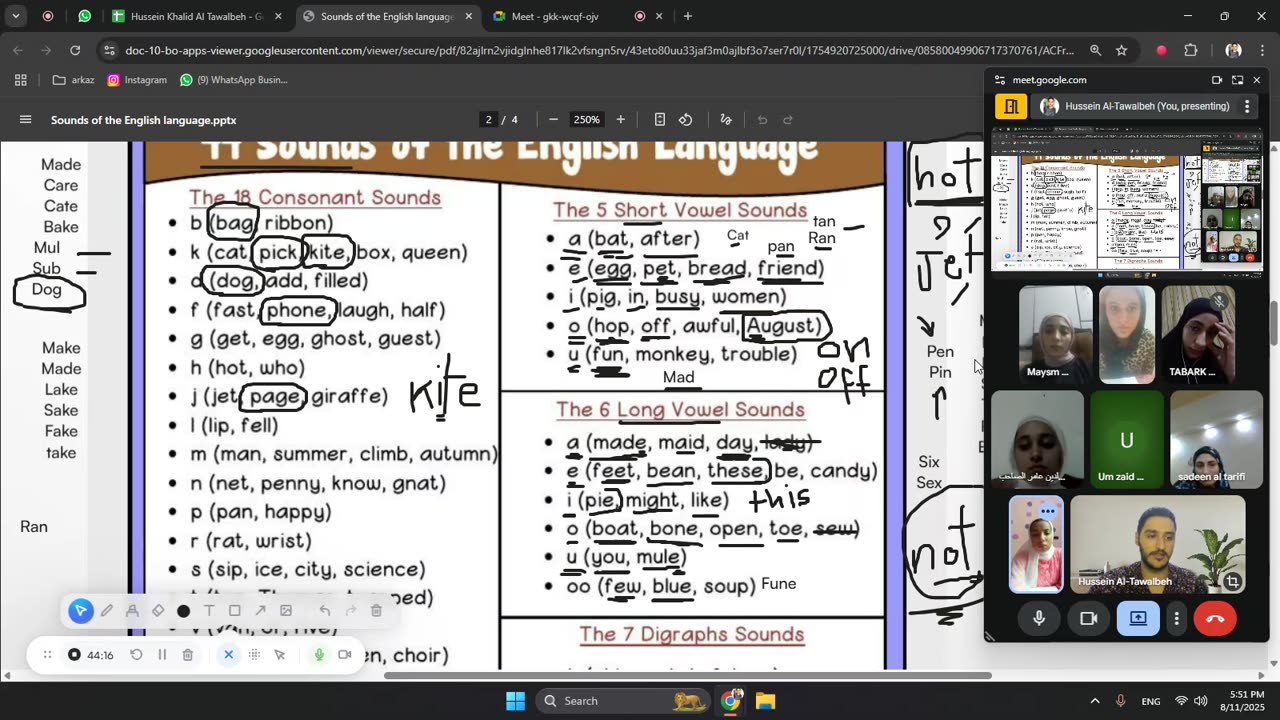Open the black color picker swatch
Viewport: 1280px width, 720px height.
184,611
